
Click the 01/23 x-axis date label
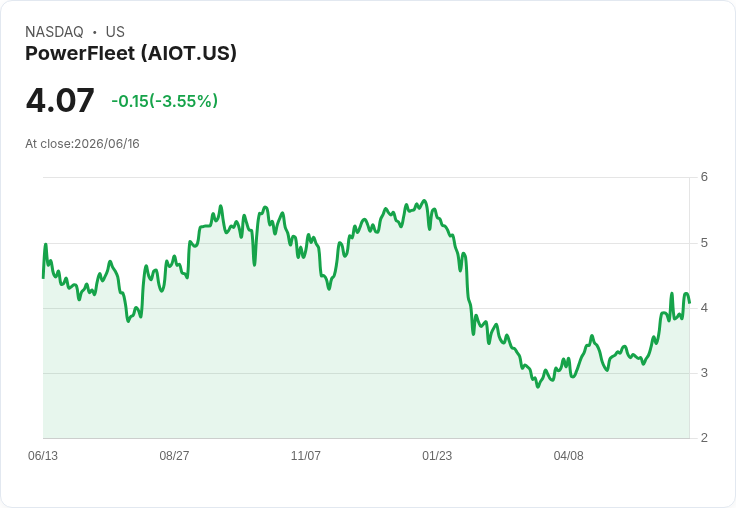(437, 455)
